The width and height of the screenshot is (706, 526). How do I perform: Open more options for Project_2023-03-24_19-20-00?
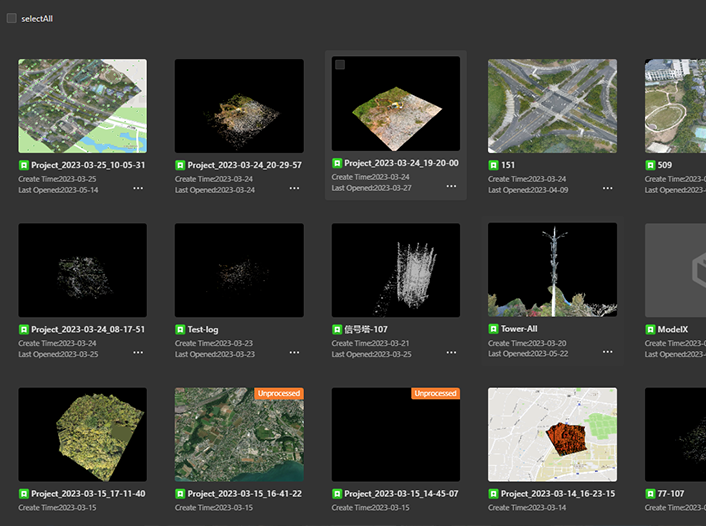pos(451,186)
